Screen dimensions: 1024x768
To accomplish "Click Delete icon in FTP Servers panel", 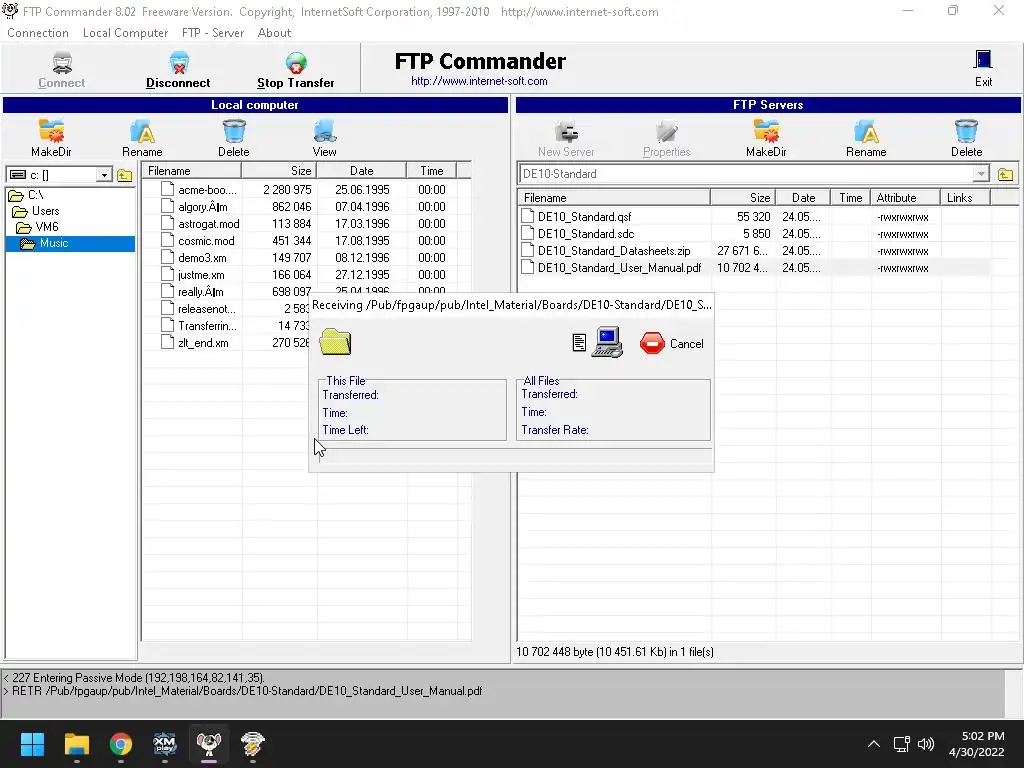I will click(966, 131).
